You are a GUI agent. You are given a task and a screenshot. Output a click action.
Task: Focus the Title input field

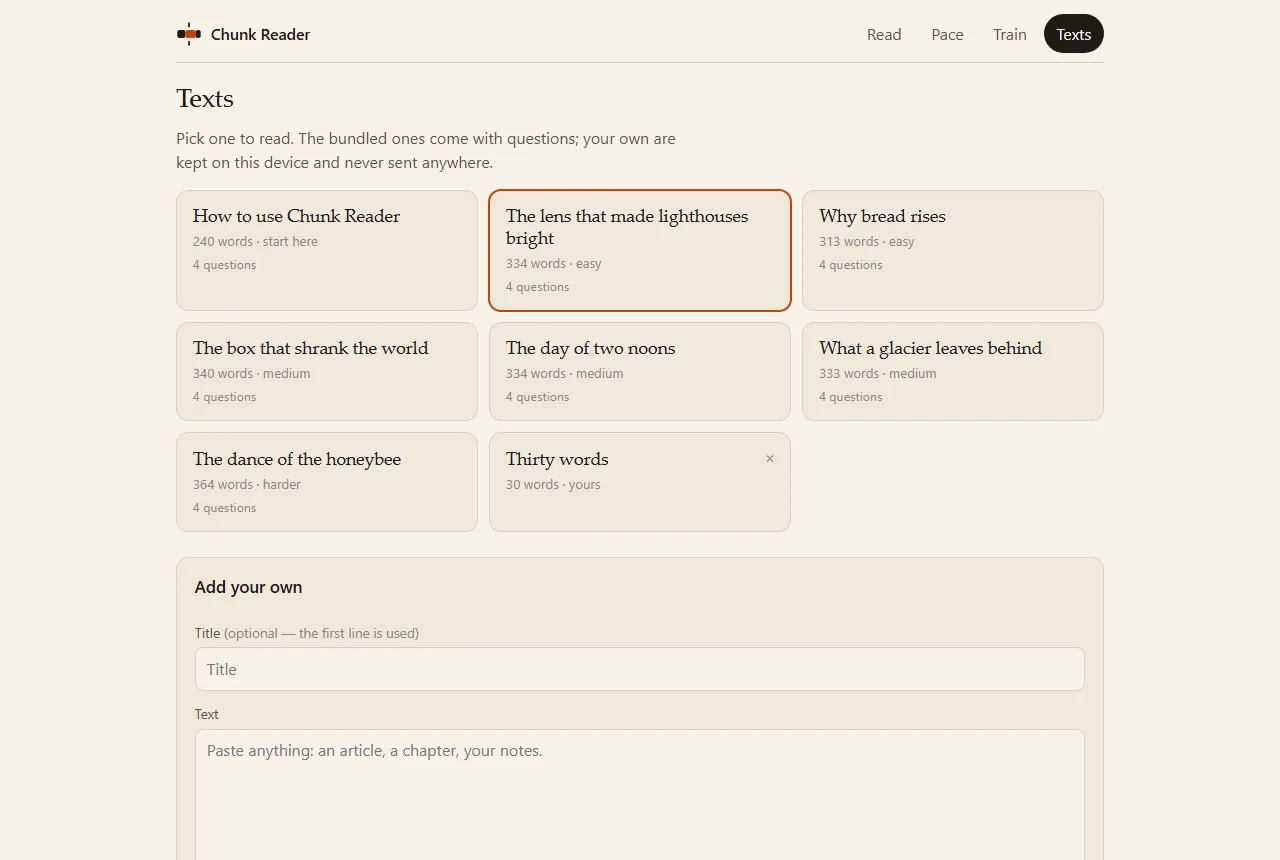click(x=640, y=669)
